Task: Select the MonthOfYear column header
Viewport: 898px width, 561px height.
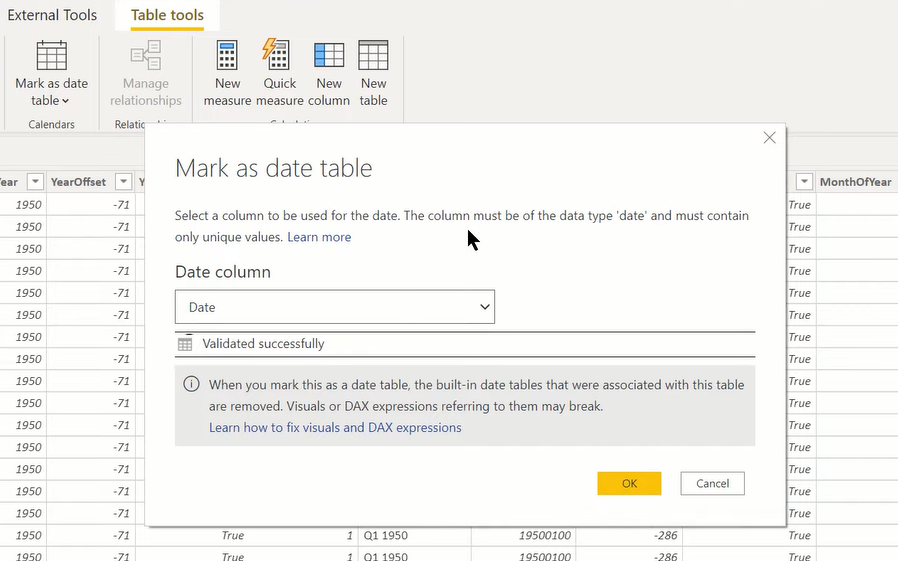Action: 856,182
